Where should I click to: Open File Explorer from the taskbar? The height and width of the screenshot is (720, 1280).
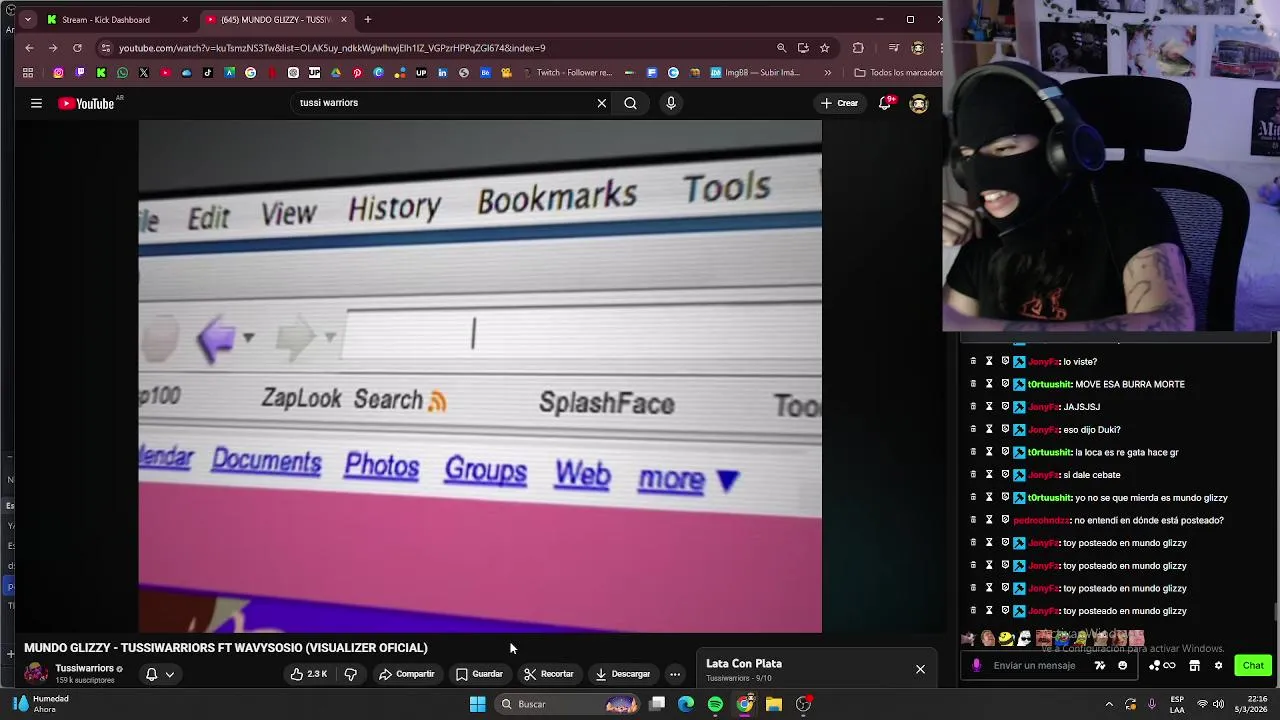tap(774, 704)
